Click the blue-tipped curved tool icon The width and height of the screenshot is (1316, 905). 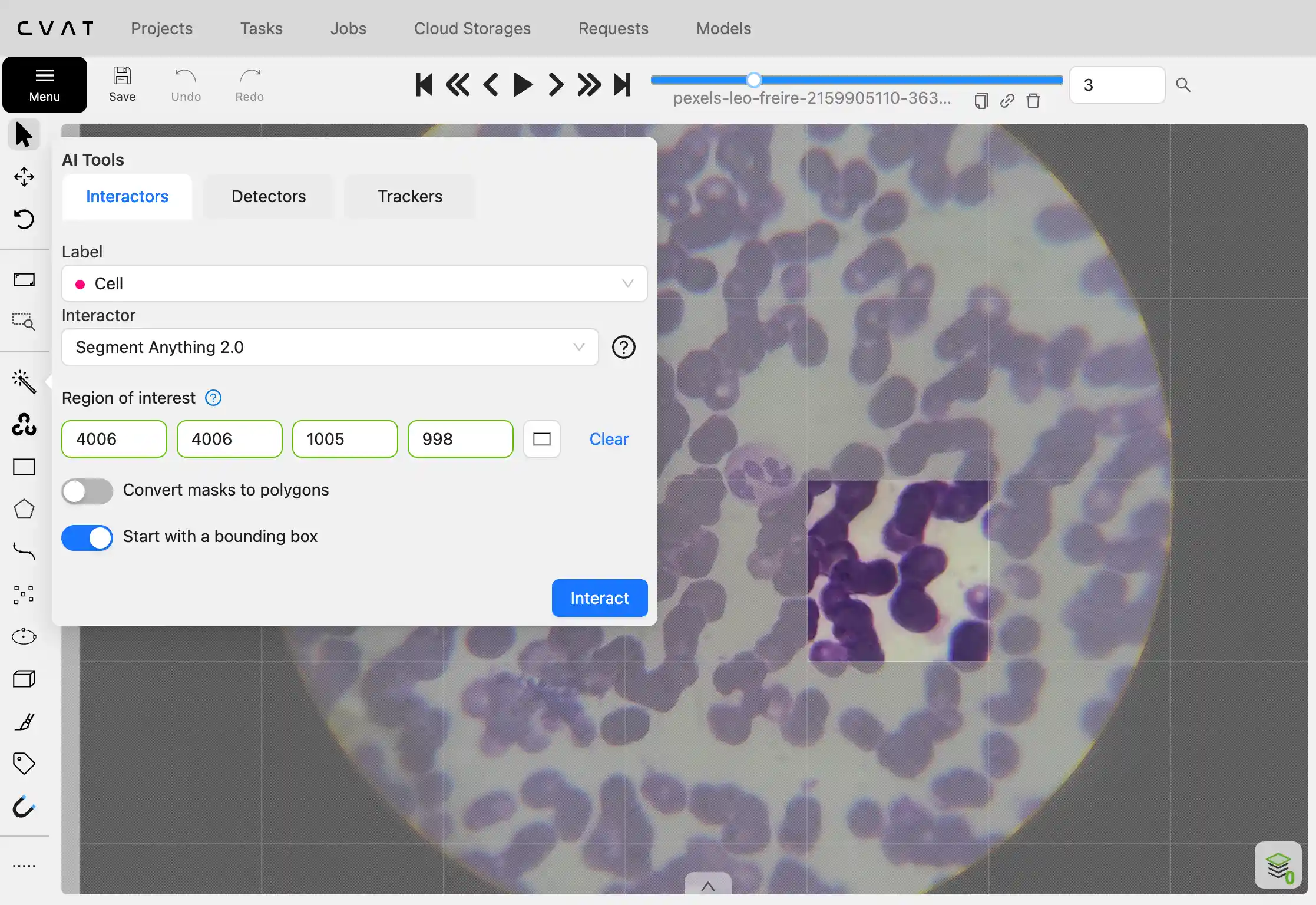[x=24, y=807]
